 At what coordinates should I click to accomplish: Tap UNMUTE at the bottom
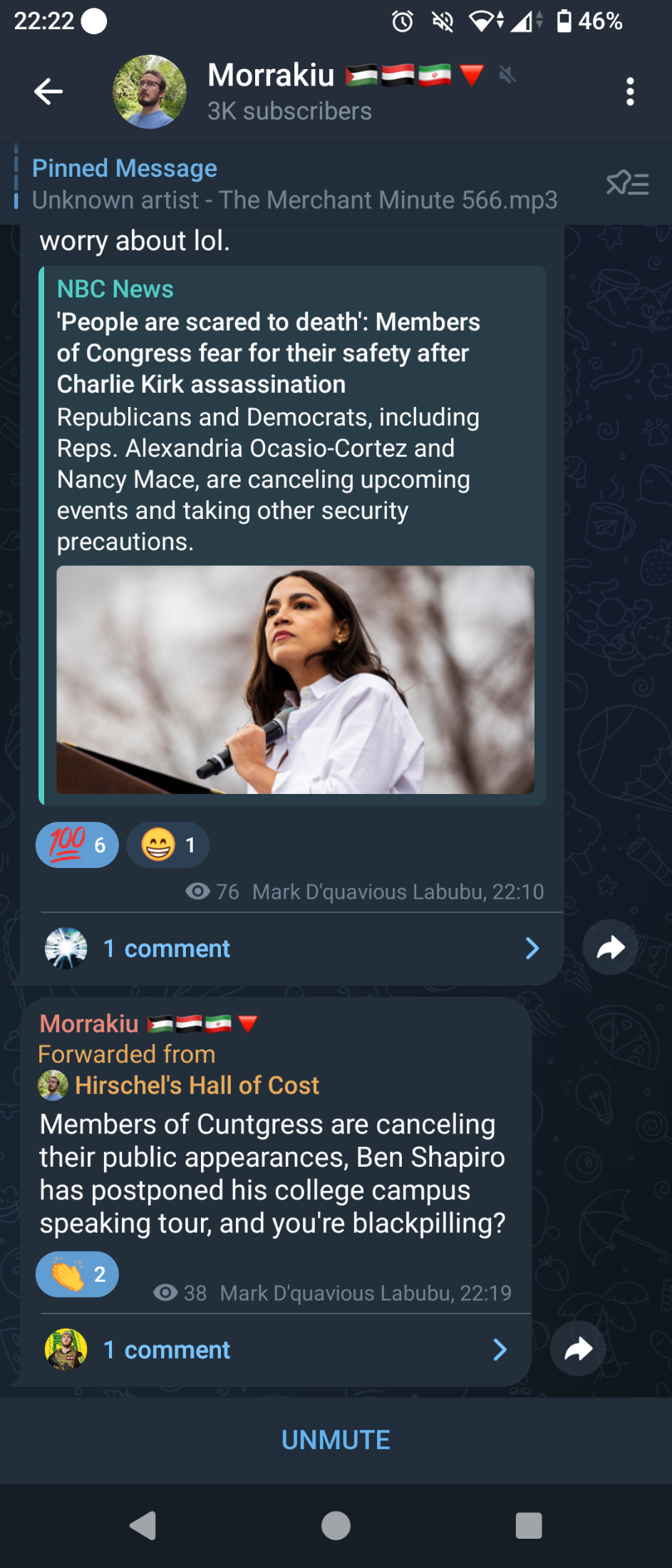tap(336, 1440)
